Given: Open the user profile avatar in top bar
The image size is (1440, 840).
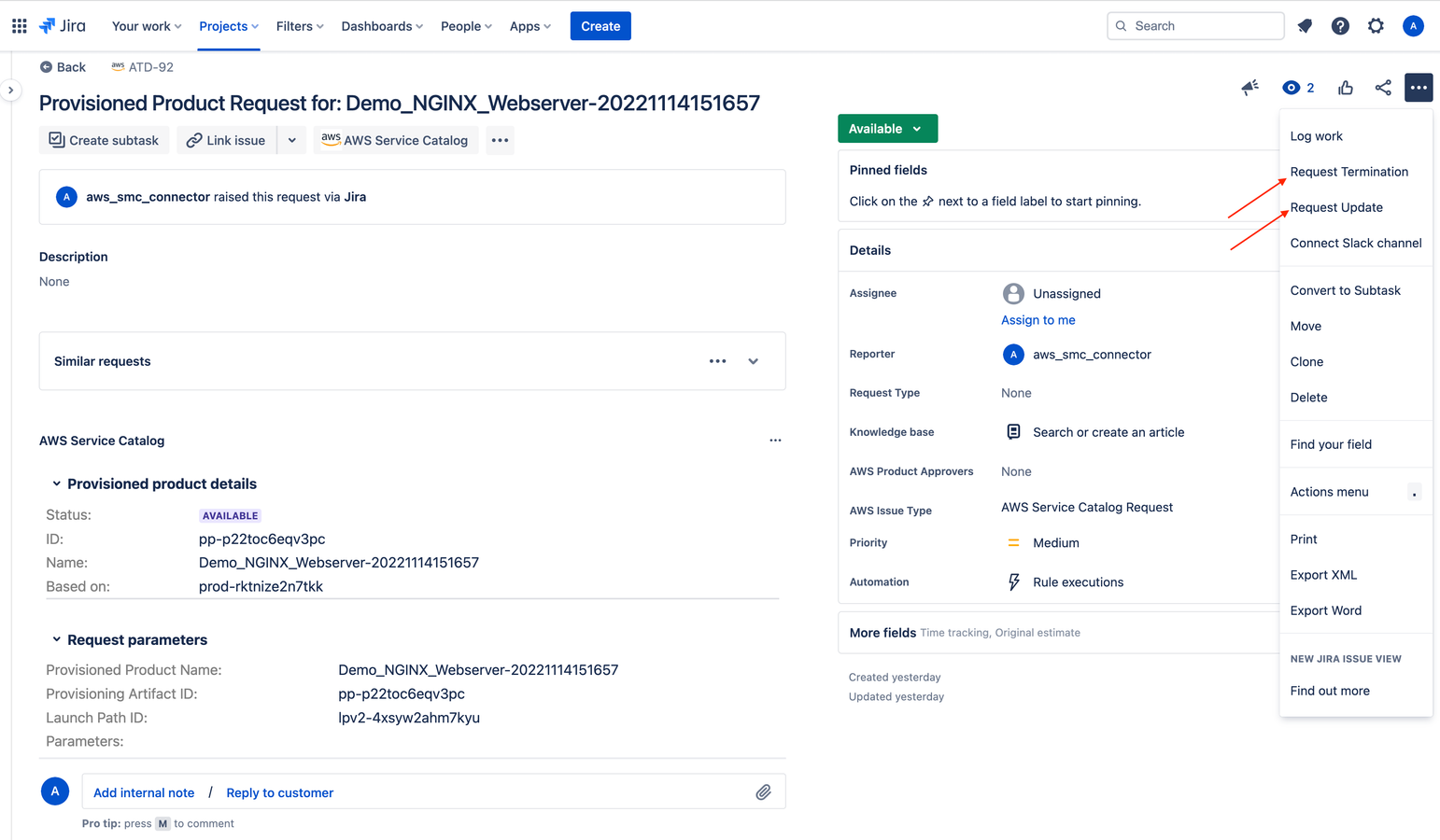Looking at the screenshot, I should (x=1413, y=26).
